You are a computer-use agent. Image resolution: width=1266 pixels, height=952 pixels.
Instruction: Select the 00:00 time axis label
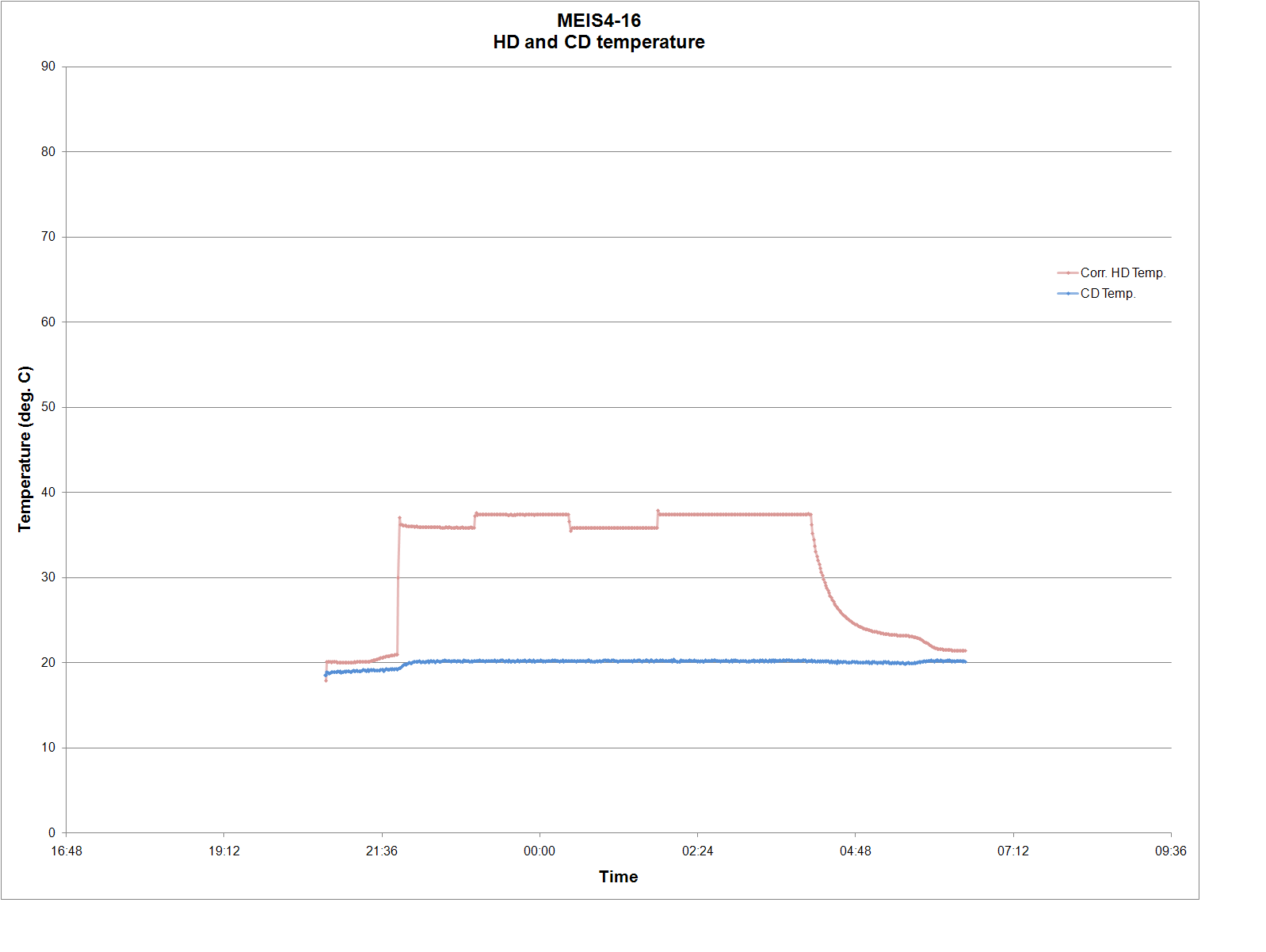[540, 851]
